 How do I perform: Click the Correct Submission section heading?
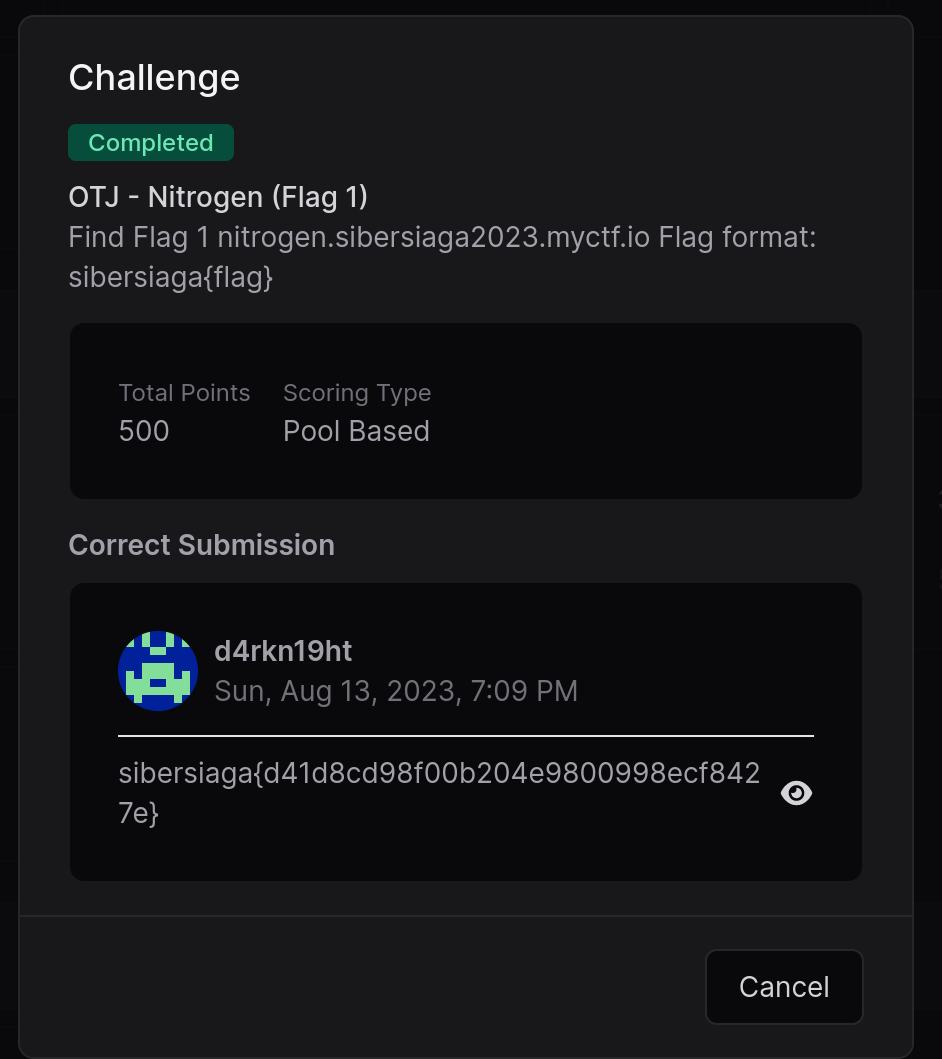click(x=202, y=545)
